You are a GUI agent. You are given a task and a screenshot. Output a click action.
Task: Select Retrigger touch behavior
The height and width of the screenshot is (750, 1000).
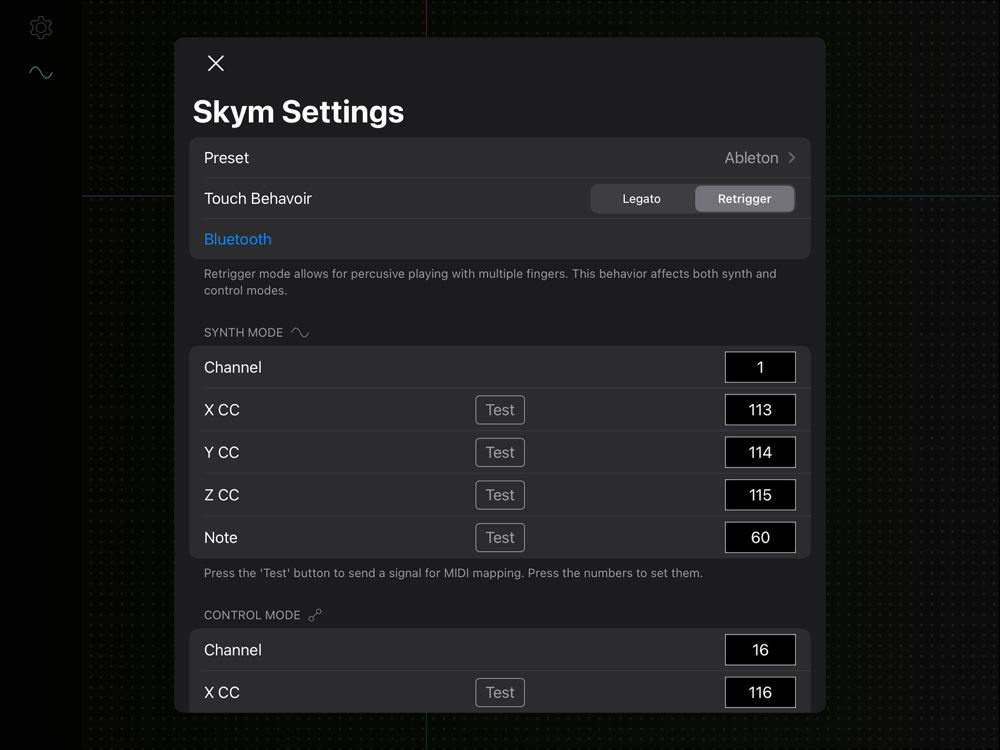pyautogui.click(x=744, y=199)
